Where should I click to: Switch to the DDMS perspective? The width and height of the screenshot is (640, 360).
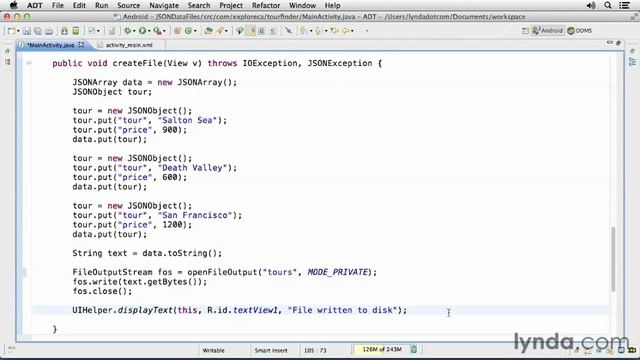(x=580, y=31)
